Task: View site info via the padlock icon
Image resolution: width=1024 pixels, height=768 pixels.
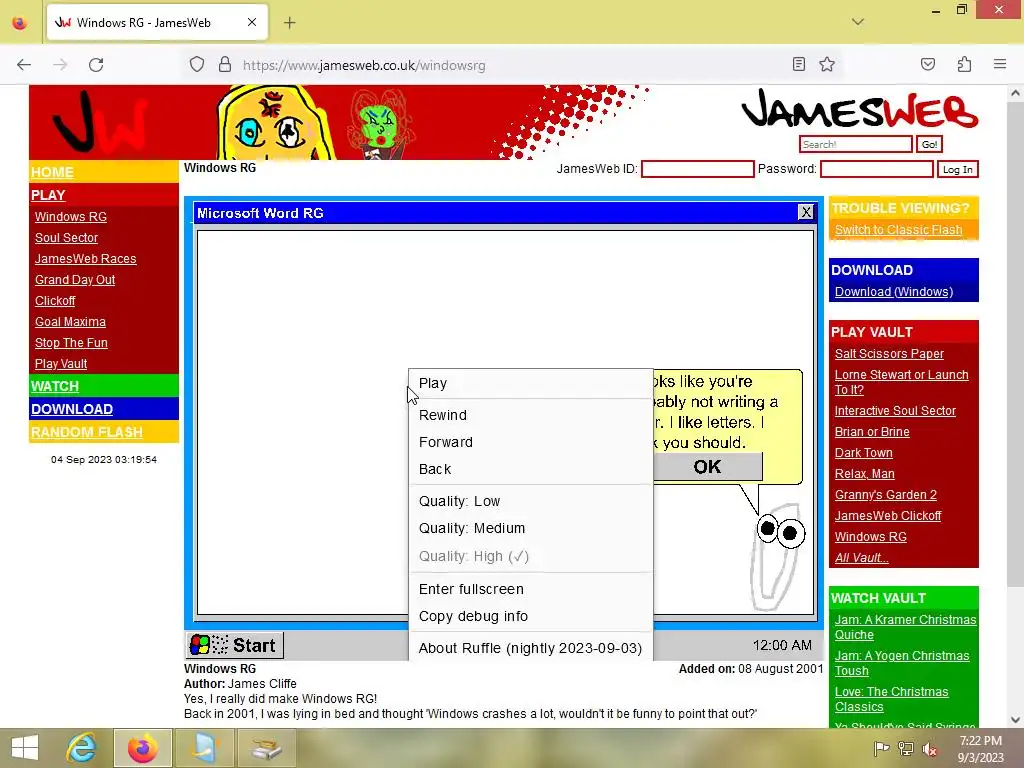Action: click(225, 65)
